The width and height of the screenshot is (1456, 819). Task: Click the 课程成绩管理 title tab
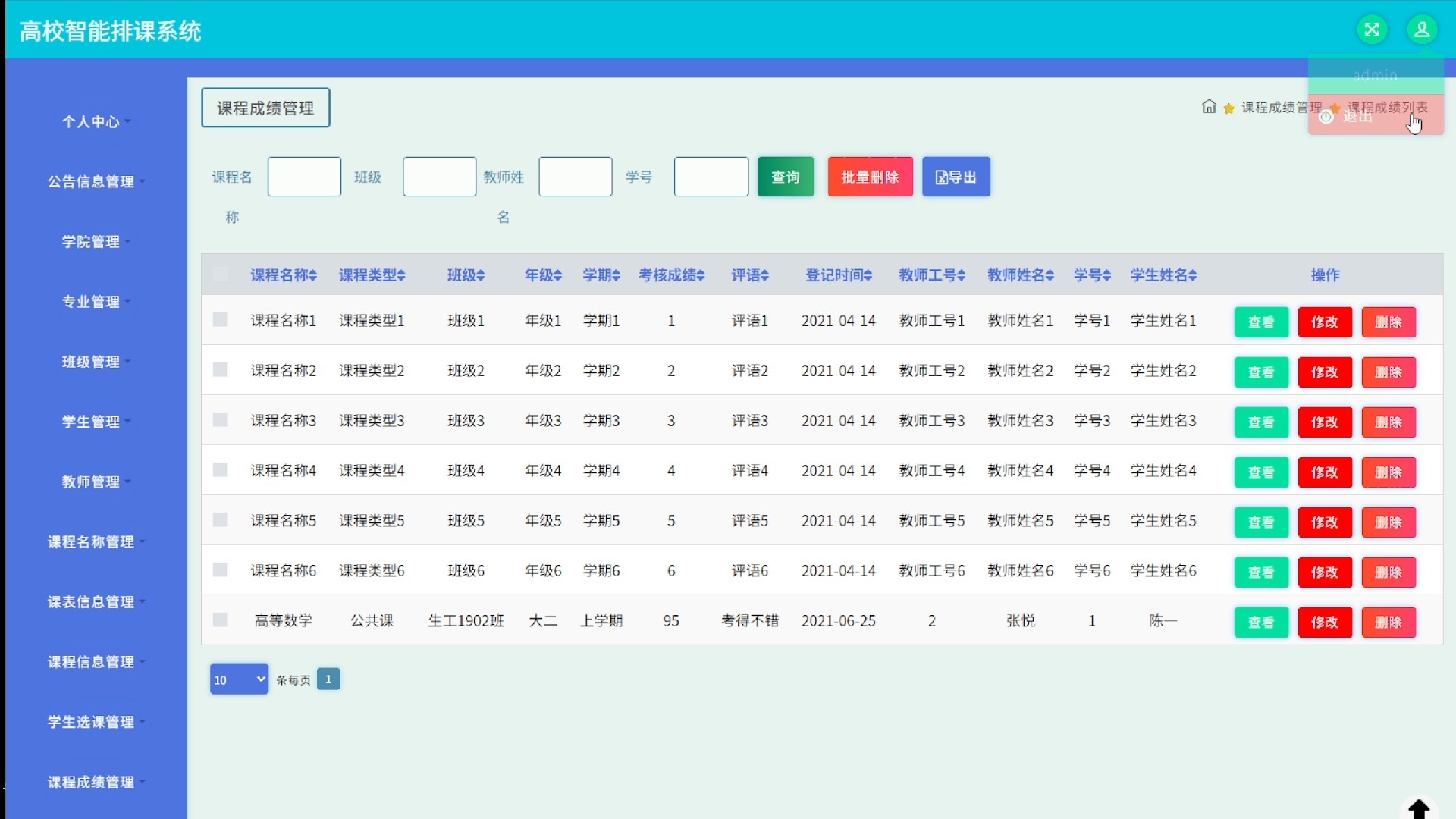[x=265, y=108]
